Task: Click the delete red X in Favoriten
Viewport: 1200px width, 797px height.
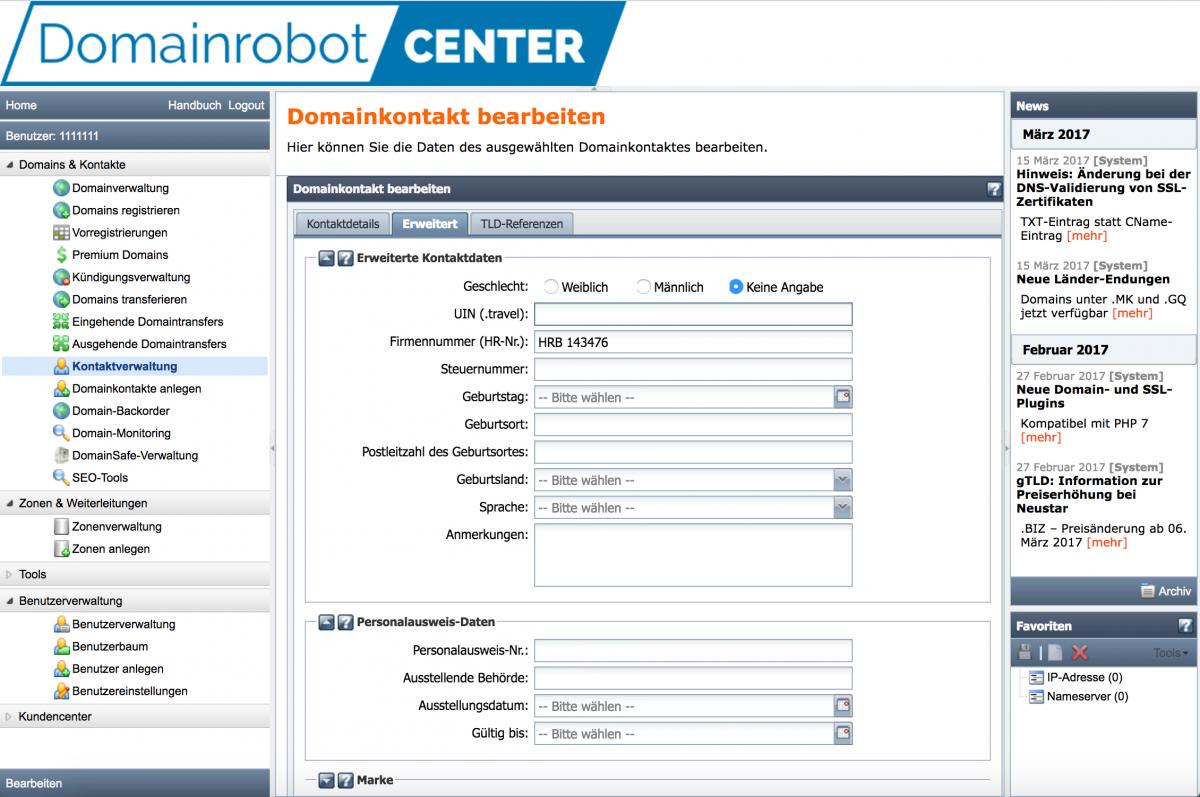Action: pos(1079,652)
